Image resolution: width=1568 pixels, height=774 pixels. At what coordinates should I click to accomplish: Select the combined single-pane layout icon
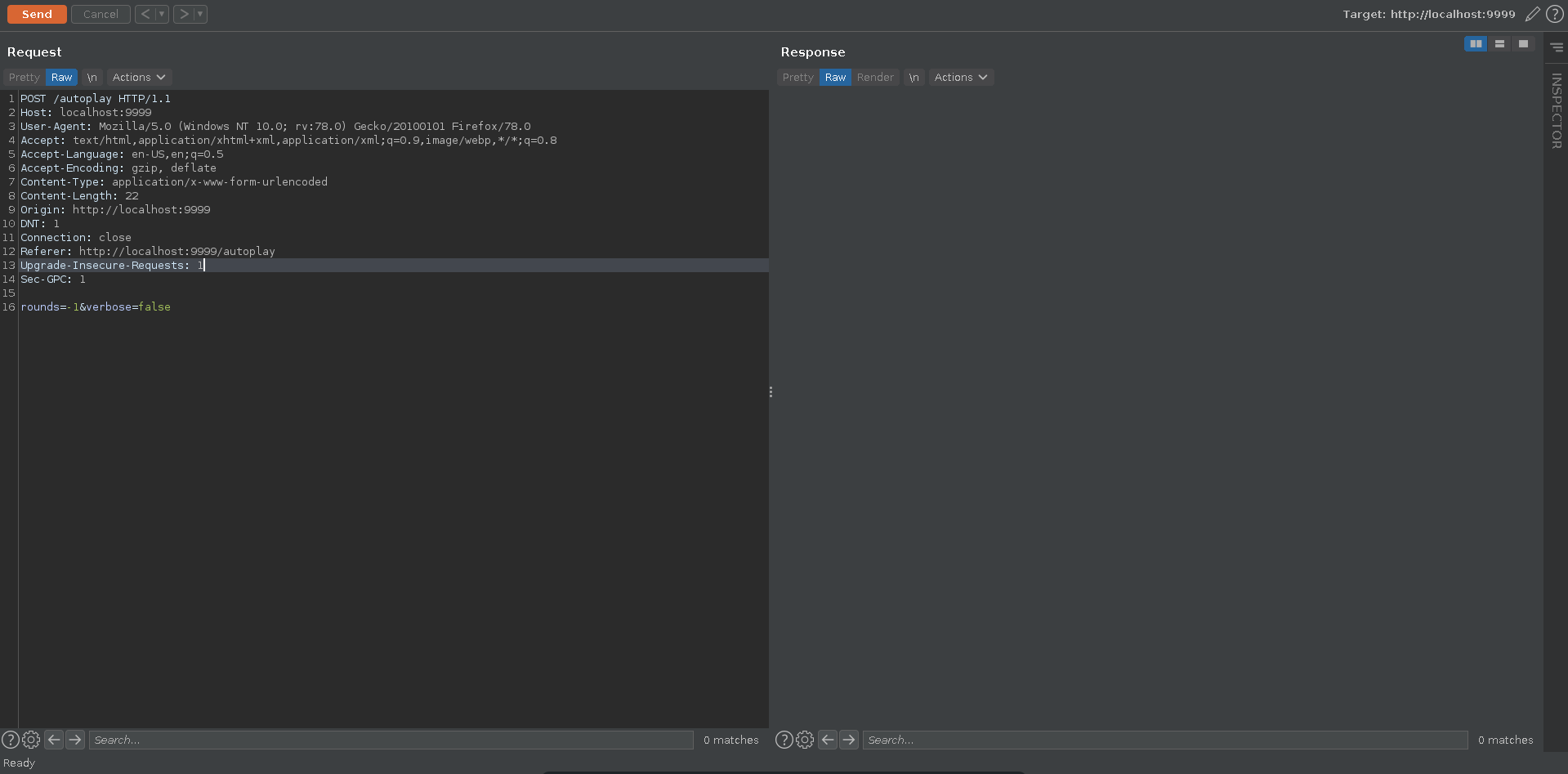point(1523,44)
